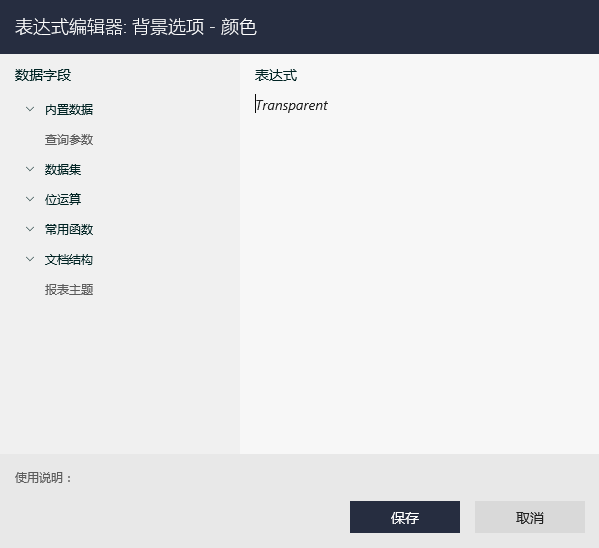599x548 pixels.
Task: Select the 位运算 tree label
Action: click(x=63, y=199)
